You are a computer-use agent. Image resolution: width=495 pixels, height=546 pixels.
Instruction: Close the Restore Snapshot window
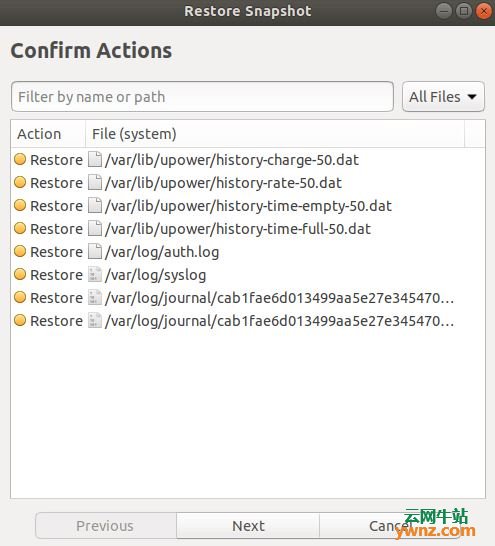tap(484, 11)
